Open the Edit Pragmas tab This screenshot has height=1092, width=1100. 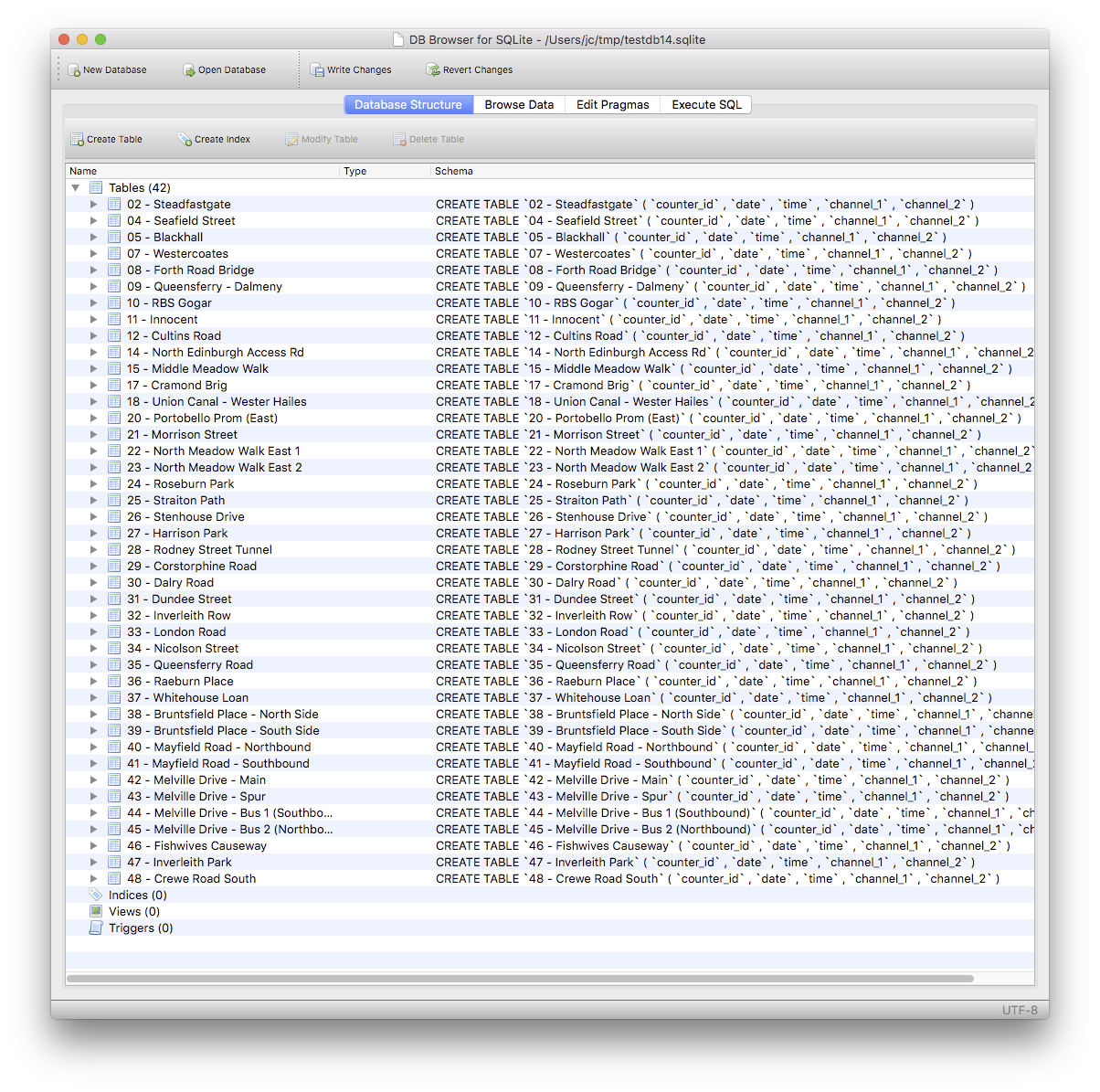[x=611, y=104]
